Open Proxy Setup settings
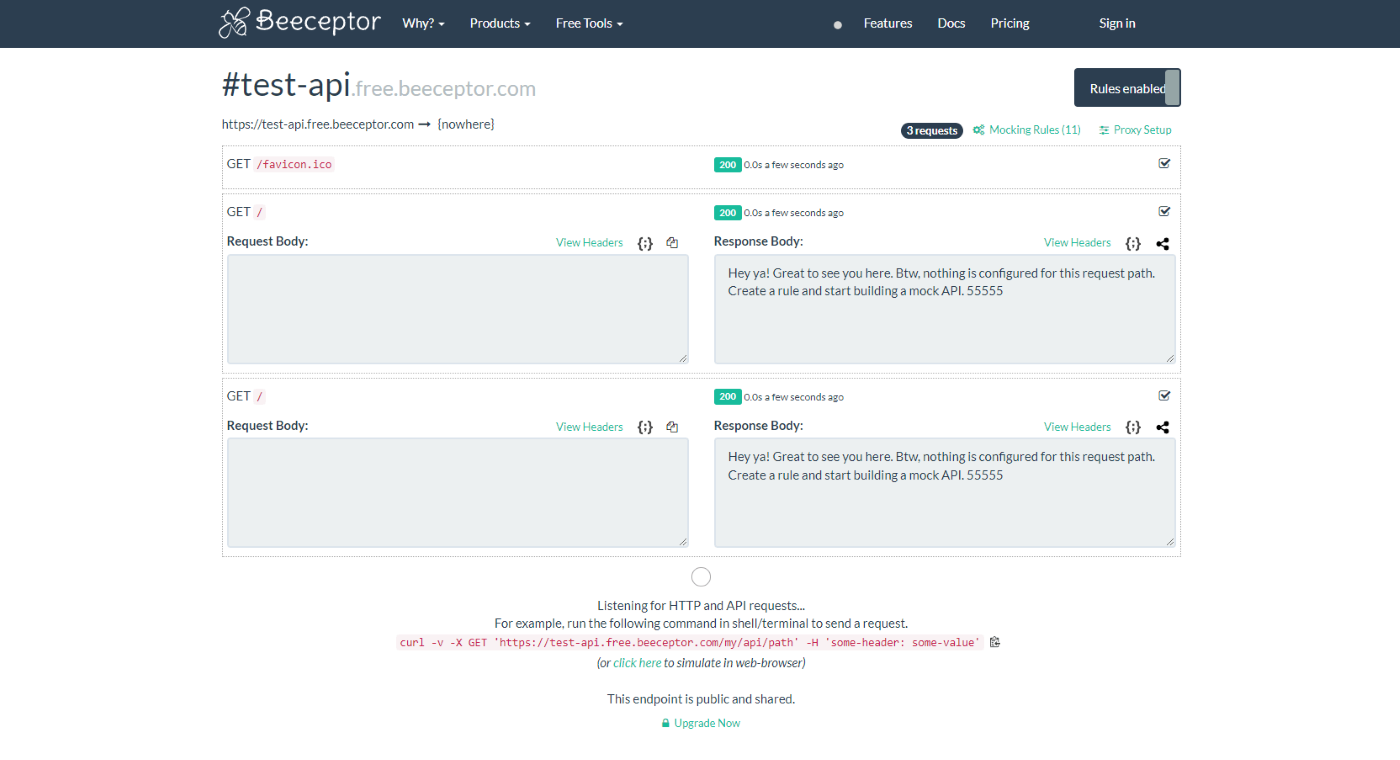 pos(1135,130)
